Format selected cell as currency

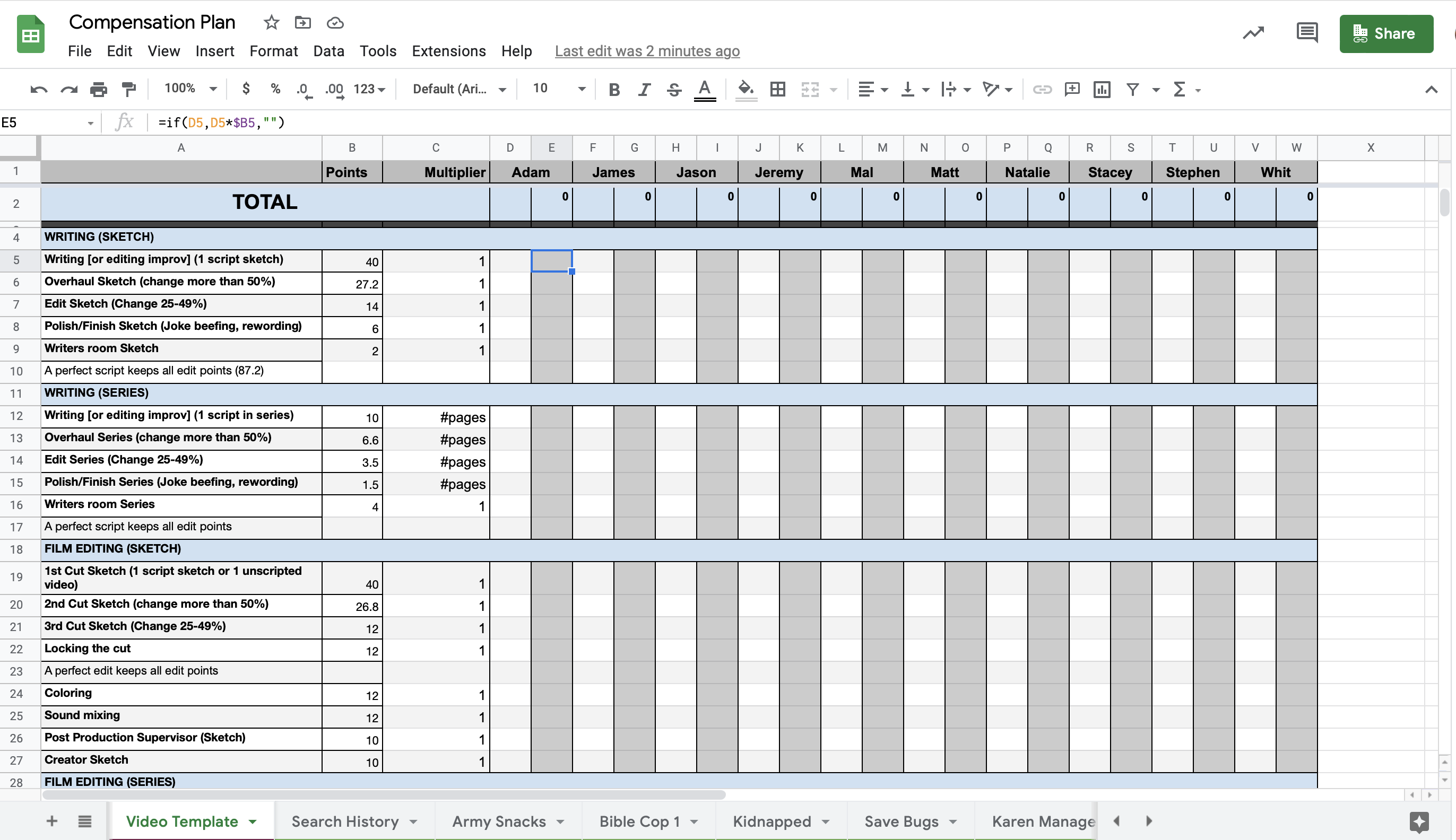tap(246, 89)
